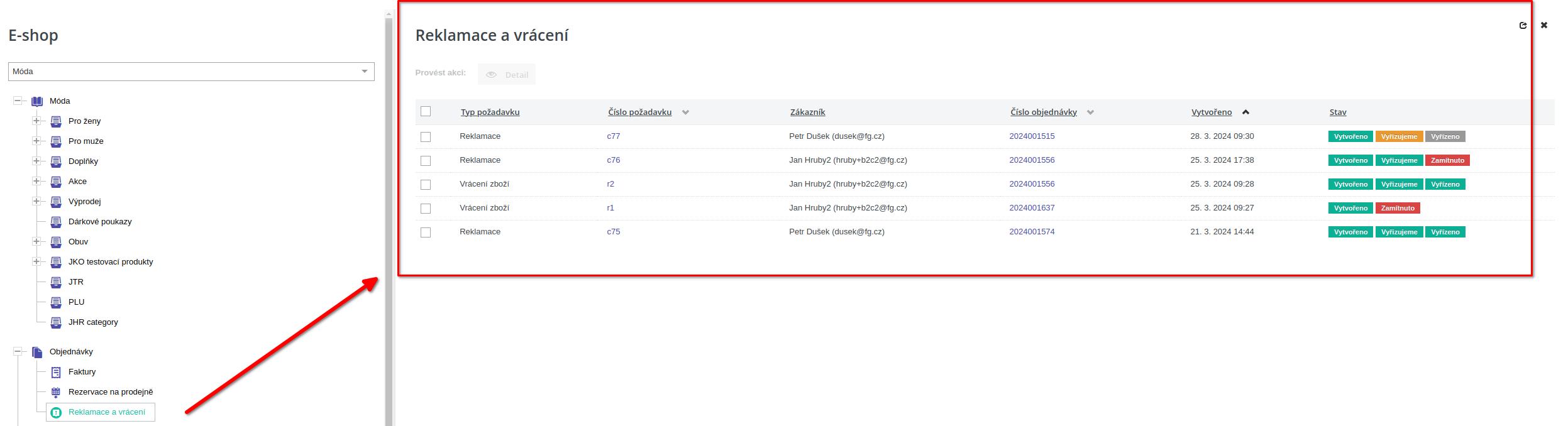Expand the Pro ženy category
1568x426 pixels.
click(36, 121)
